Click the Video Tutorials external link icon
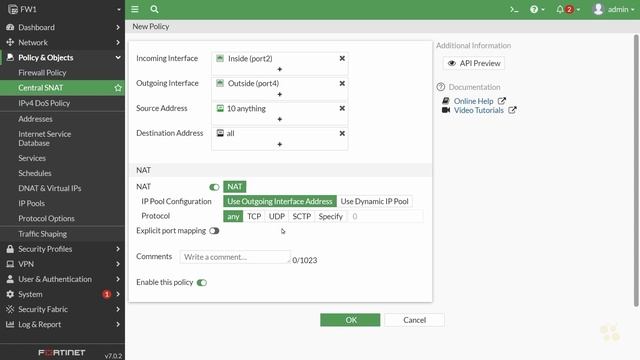 click(x=512, y=110)
